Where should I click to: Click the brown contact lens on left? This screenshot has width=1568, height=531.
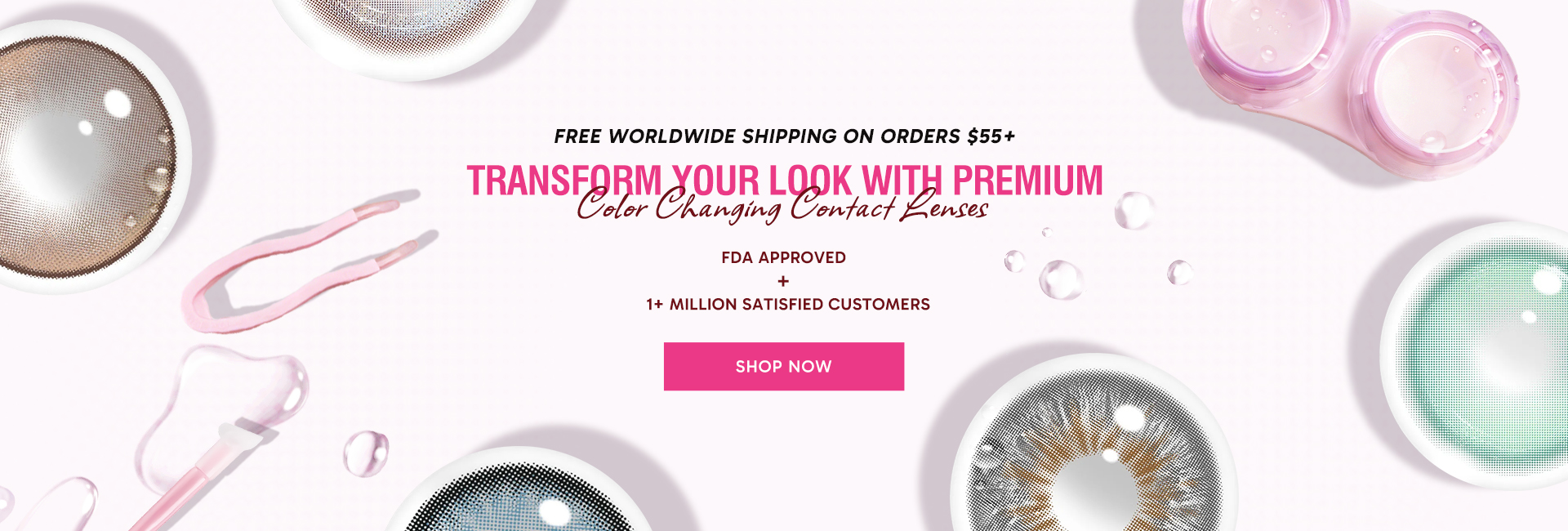88,156
